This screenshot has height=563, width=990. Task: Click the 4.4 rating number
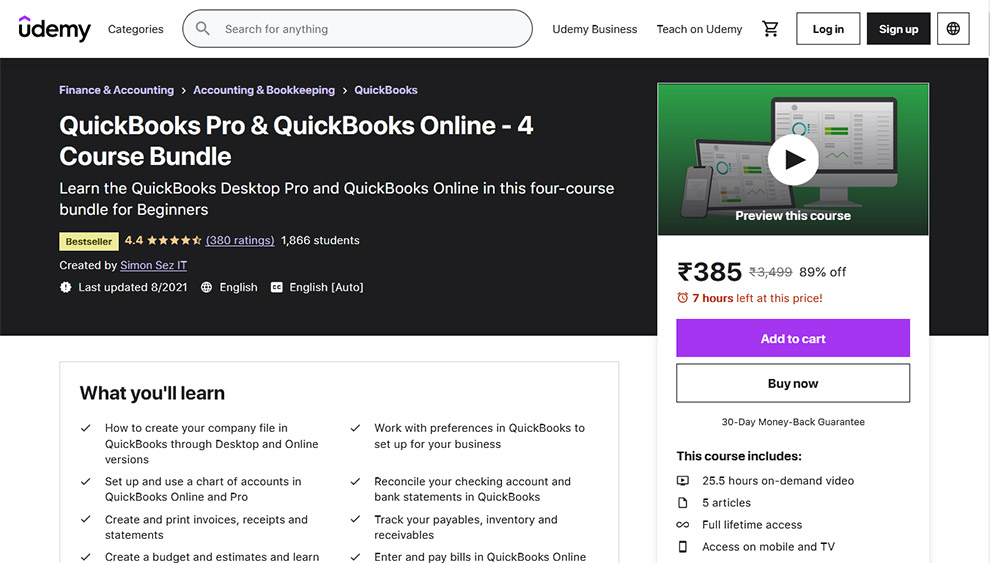(134, 240)
